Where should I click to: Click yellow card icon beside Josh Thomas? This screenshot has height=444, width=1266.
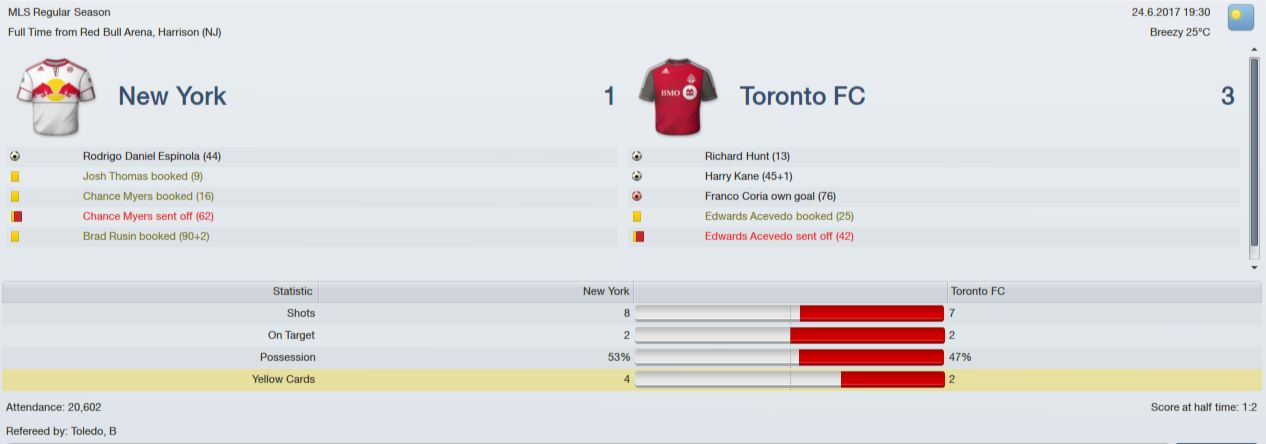click(15, 176)
